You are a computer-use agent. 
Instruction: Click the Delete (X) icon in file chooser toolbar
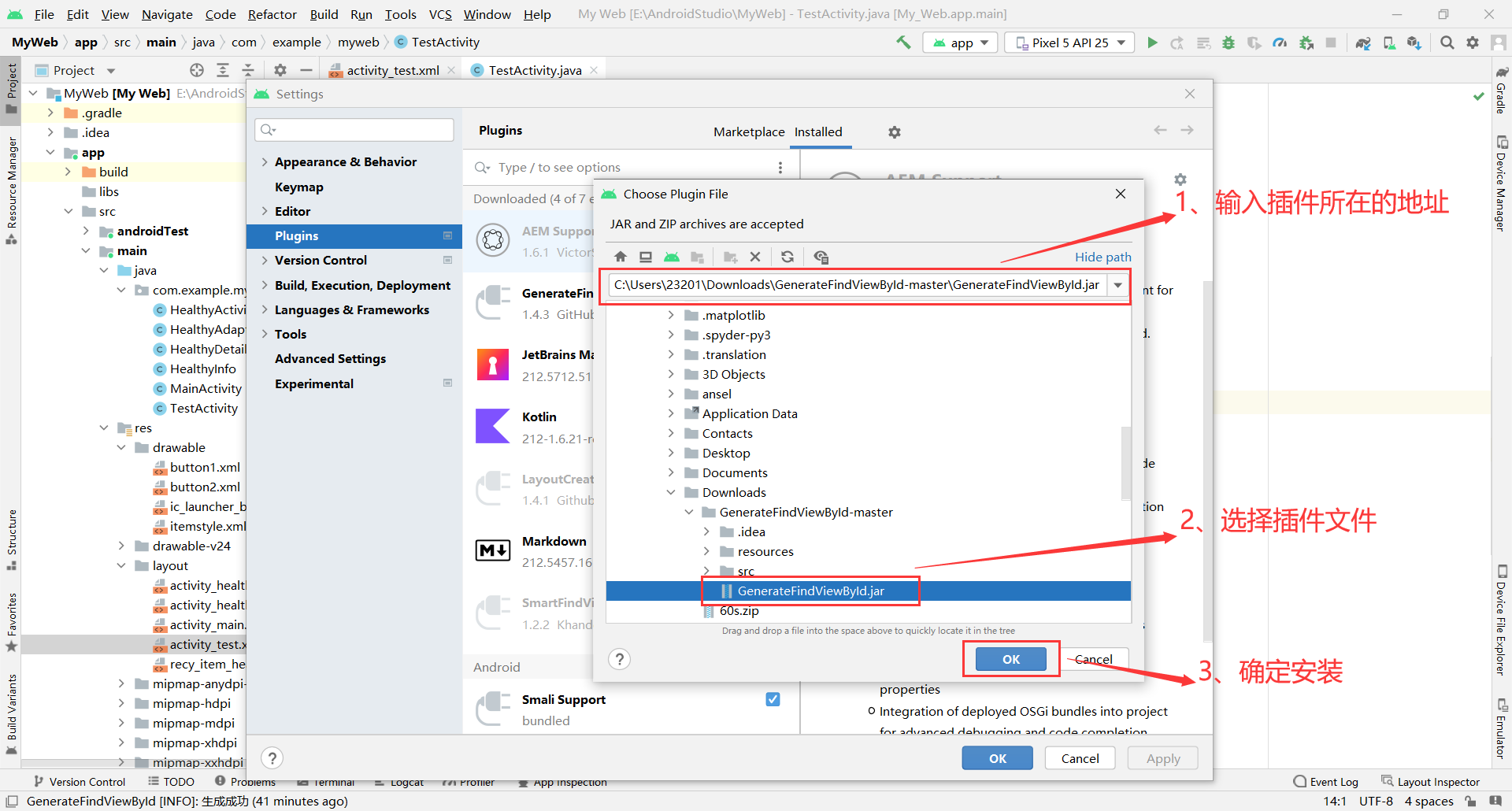coord(755,257)
